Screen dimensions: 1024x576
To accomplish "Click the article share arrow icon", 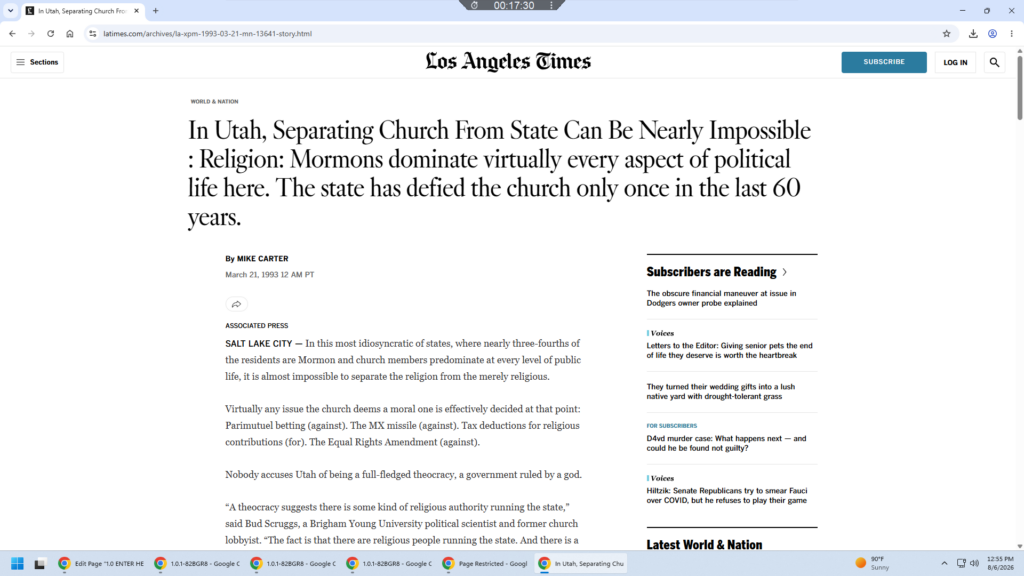I will tap(236, 304).
